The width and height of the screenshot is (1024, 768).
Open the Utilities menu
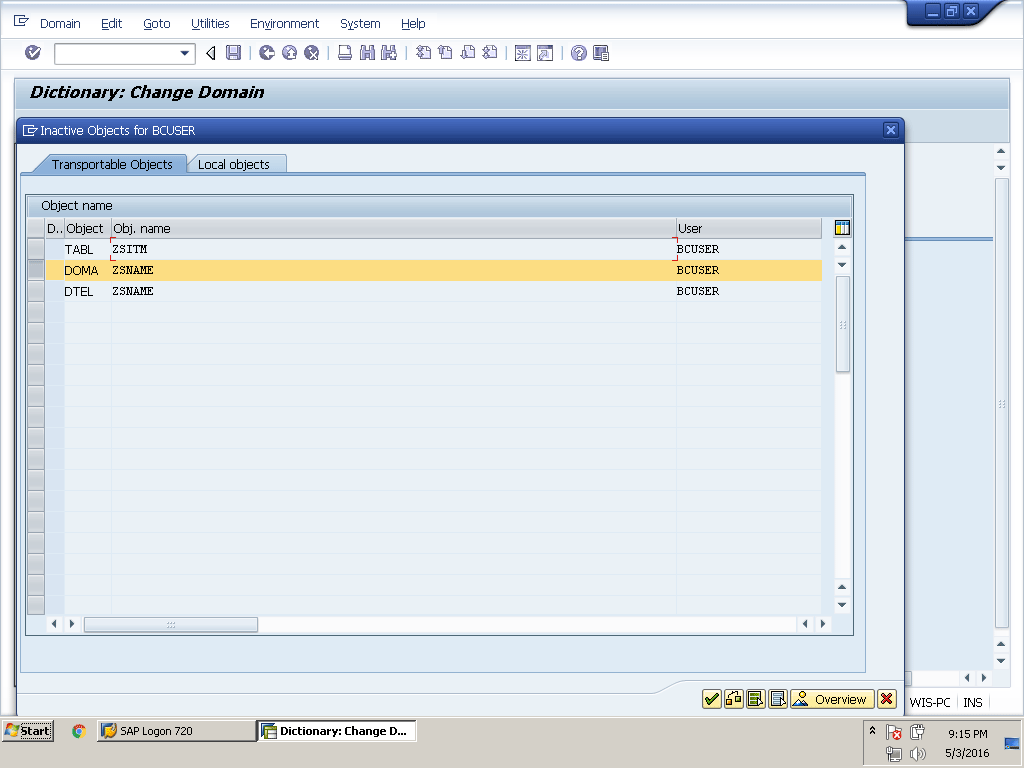tap(210, 23)
